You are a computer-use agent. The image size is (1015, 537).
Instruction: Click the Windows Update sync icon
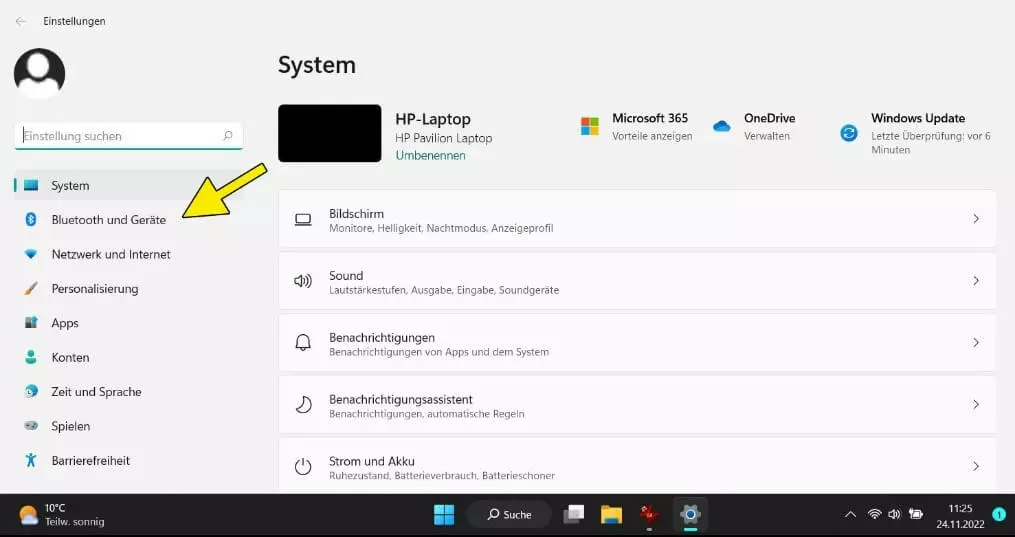(849, 133)
